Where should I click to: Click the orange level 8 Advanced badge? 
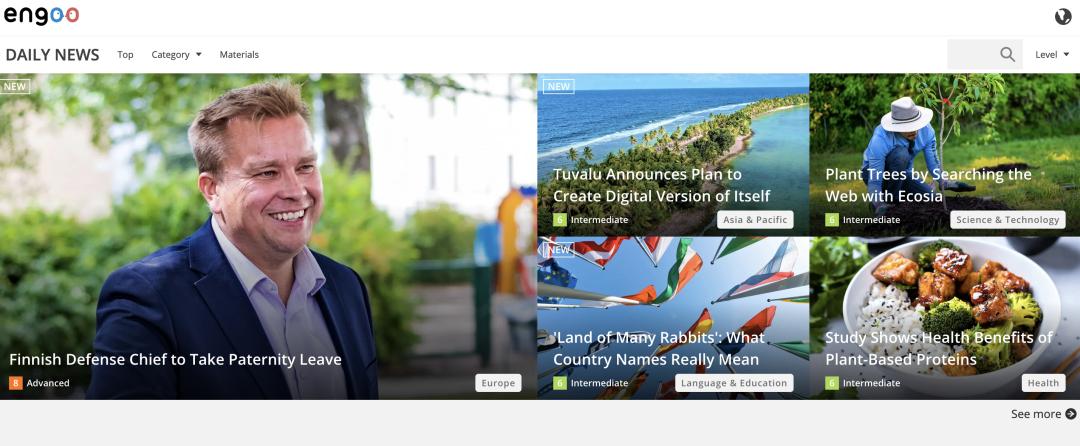coord(15,383)
